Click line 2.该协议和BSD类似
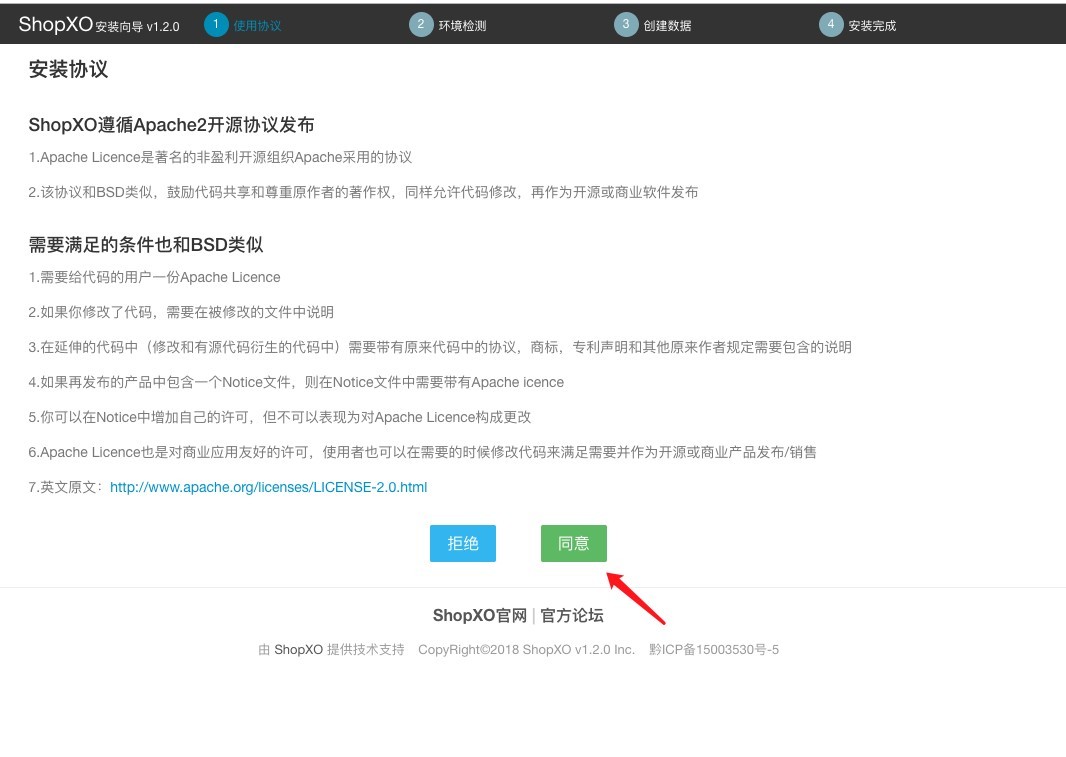1066x757 pixels. [x=363, y=192]
